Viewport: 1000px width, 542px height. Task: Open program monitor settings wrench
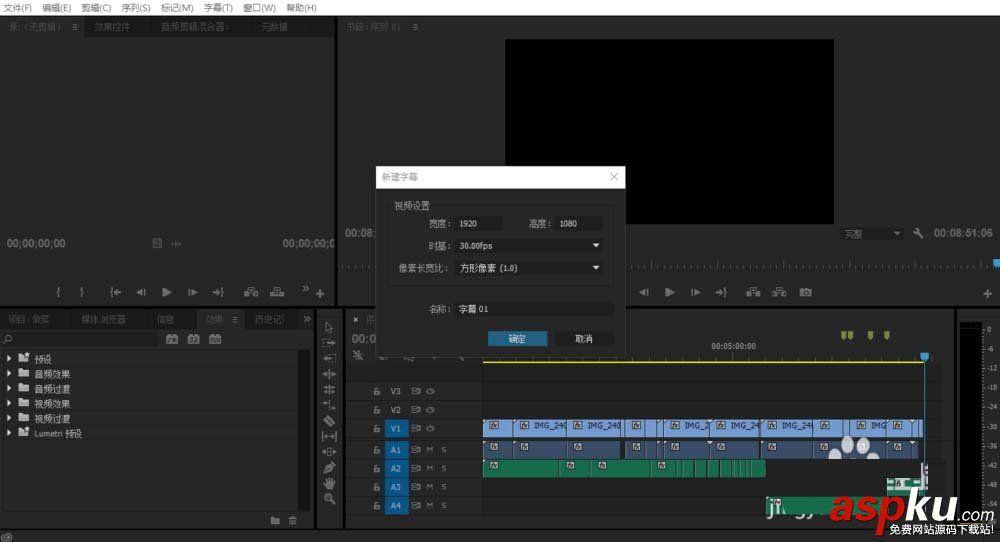click(919, 233)
